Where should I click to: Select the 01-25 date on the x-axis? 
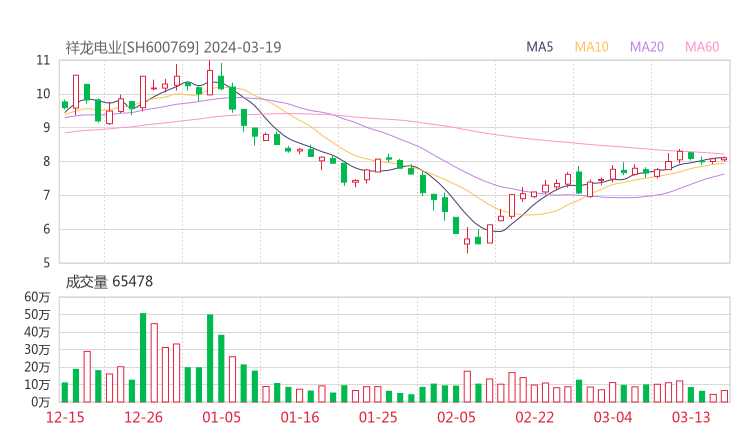click(378, 416)
